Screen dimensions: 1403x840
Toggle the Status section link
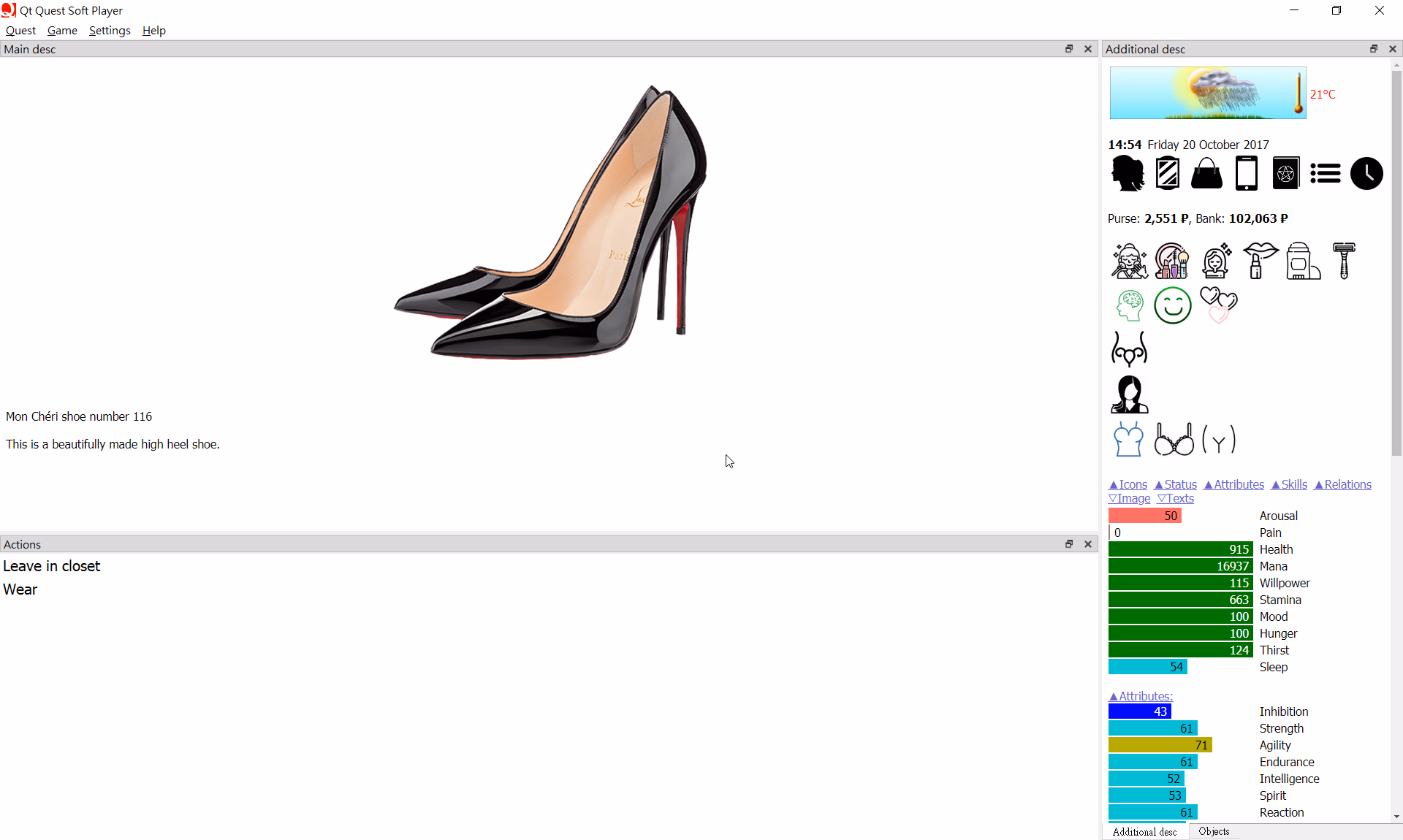(x=1175, y=484)
